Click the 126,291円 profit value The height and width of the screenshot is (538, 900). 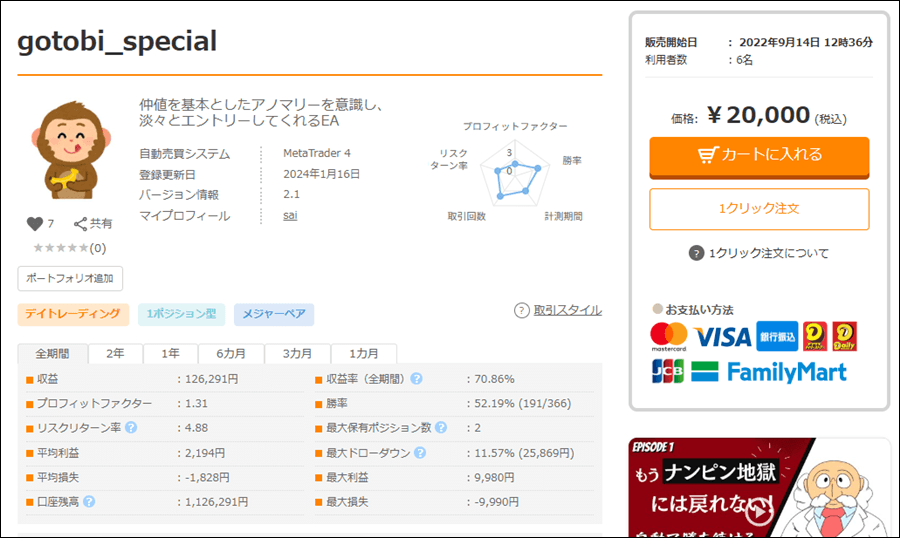pyautogui.click(x=211, y=379)
